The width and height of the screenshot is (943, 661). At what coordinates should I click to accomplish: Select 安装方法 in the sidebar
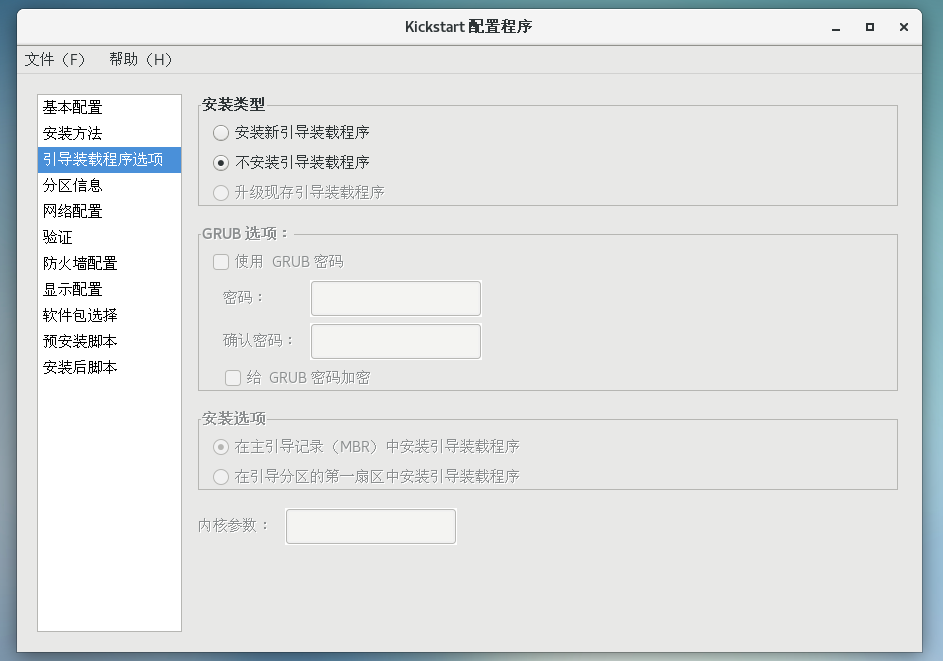(109, 134)
